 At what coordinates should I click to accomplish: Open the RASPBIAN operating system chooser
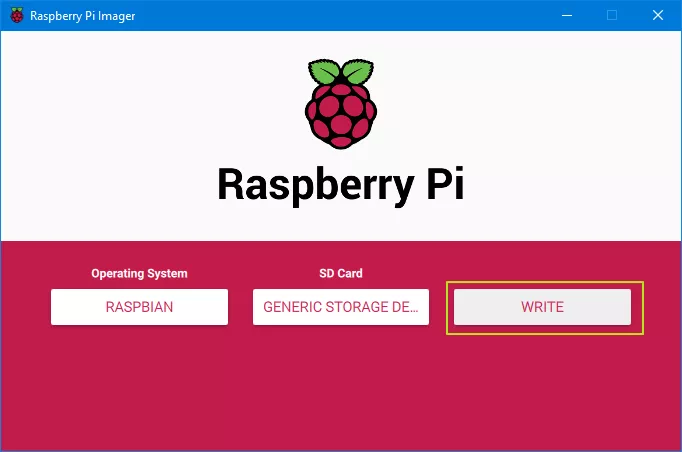pos(139,307)
